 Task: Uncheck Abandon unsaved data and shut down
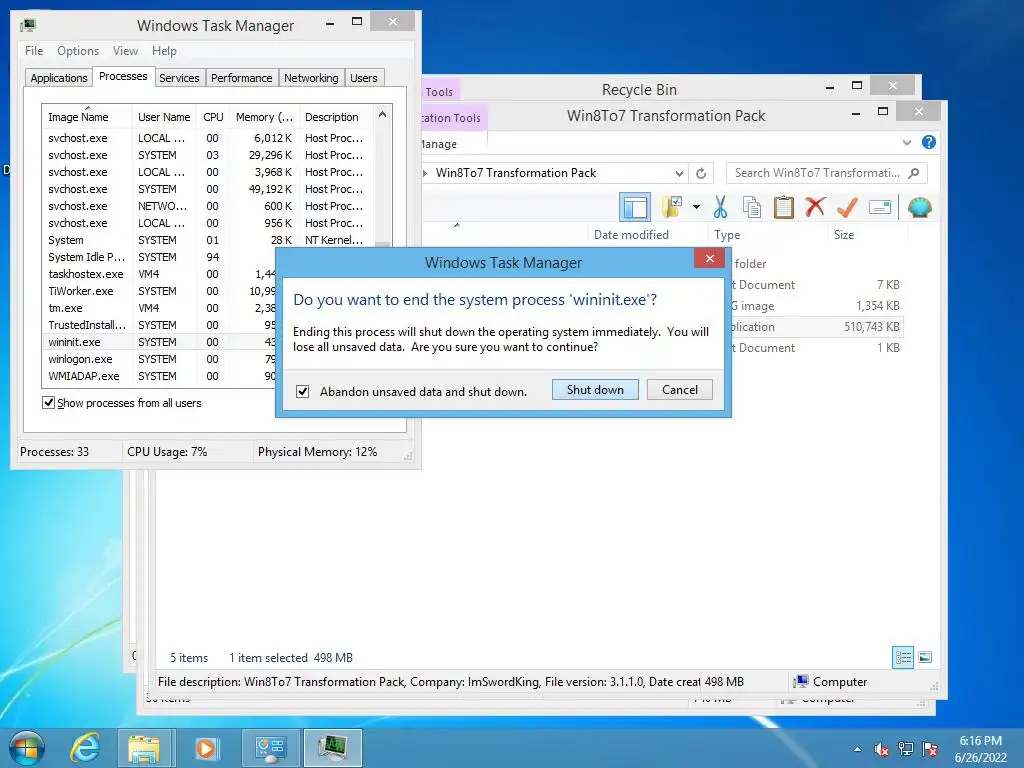[x=302, y=391]
